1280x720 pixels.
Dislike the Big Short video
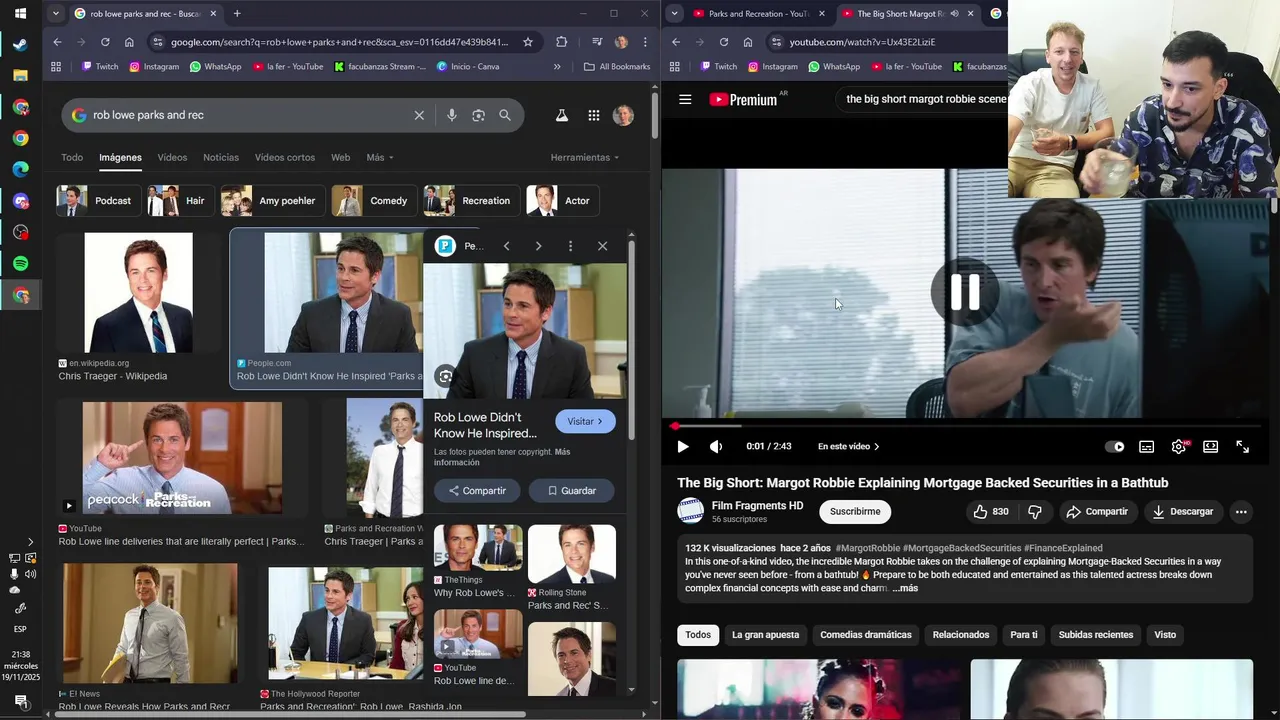point(1035,512)
